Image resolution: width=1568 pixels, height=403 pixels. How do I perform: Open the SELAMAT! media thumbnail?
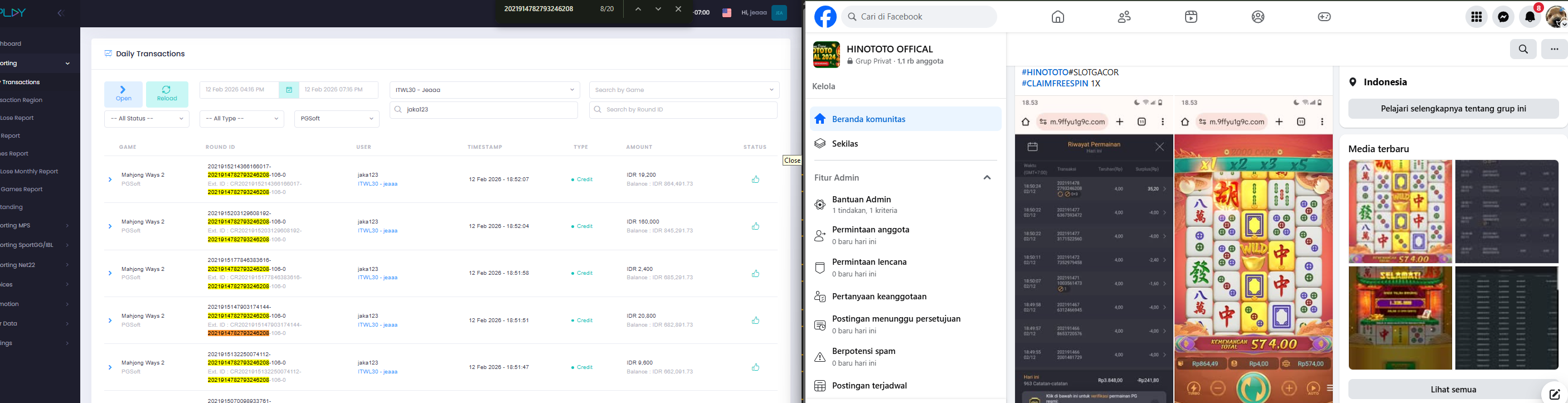(x=1400, y=318)
